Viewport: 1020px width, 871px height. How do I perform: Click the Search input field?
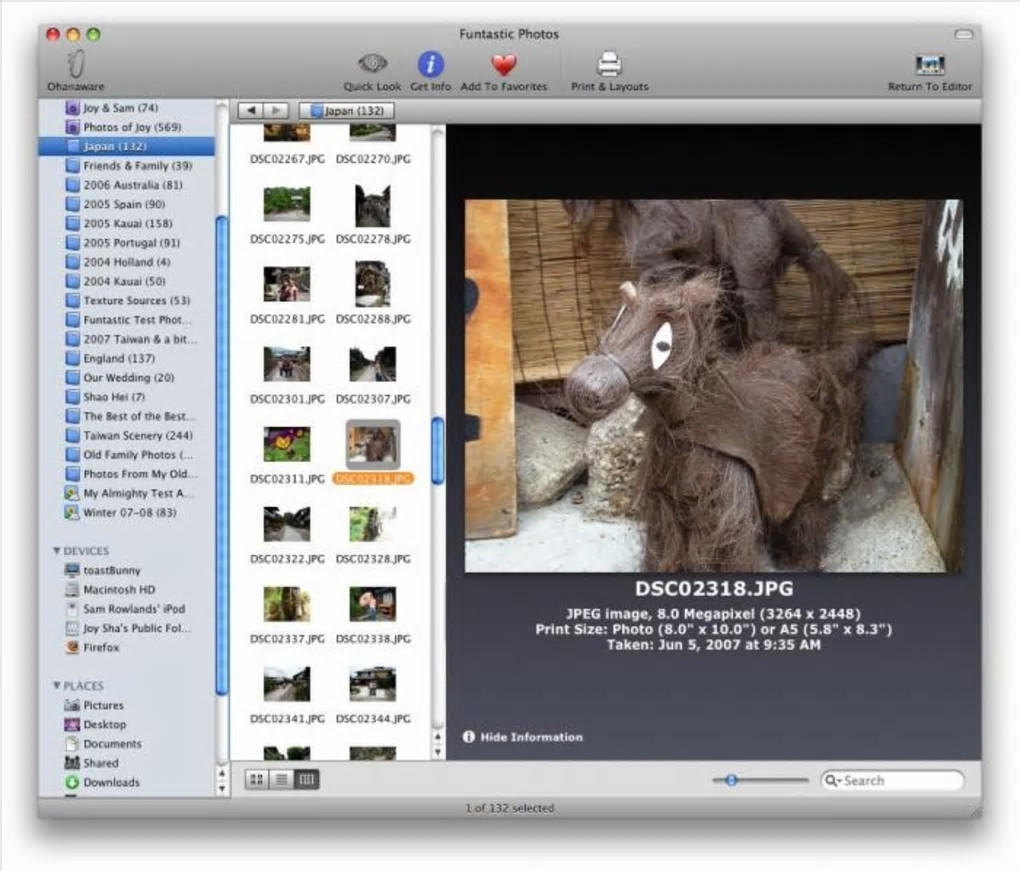(x=898, y=780)
